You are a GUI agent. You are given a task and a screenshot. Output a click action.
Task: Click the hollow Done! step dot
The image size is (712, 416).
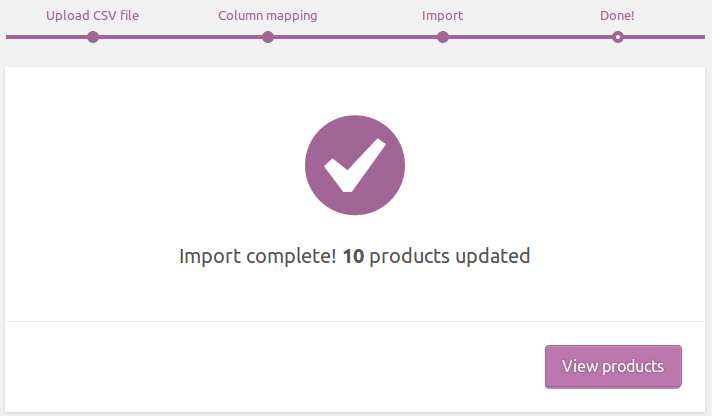point(618,37)
